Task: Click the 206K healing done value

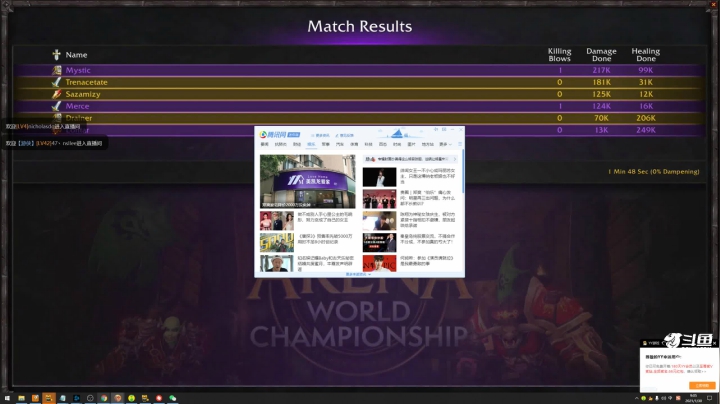Action: coord(646,118)
